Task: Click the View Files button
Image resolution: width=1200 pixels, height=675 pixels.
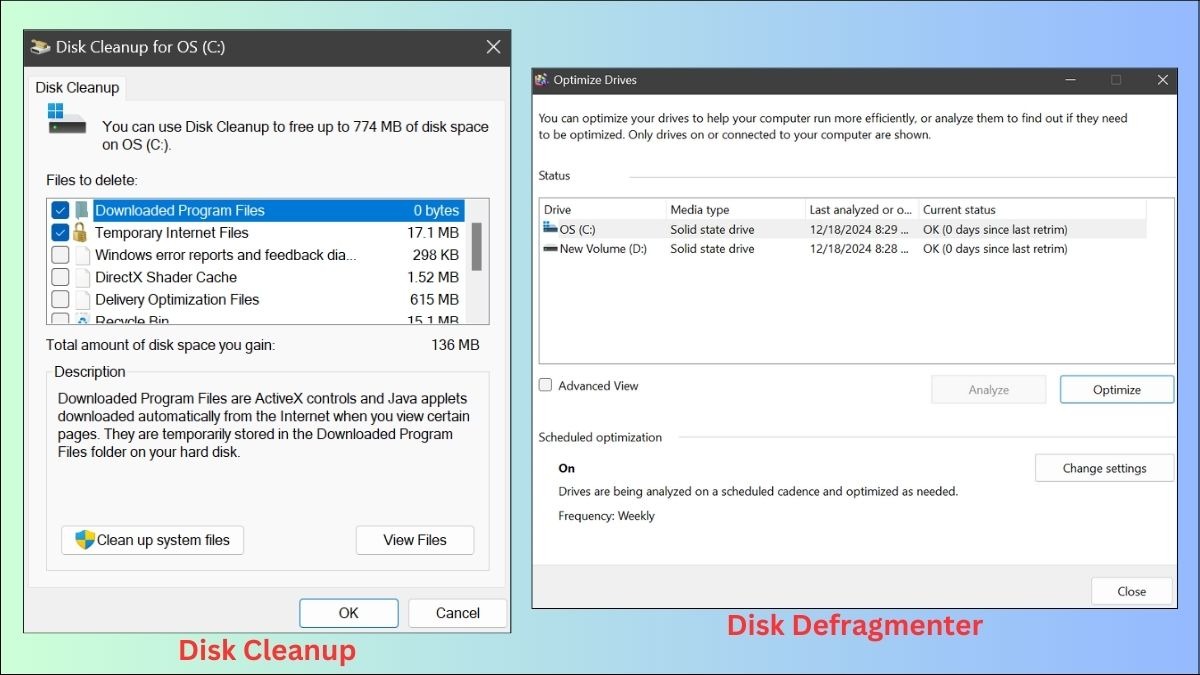Action: pyautogui.click(x=415, y=540)
